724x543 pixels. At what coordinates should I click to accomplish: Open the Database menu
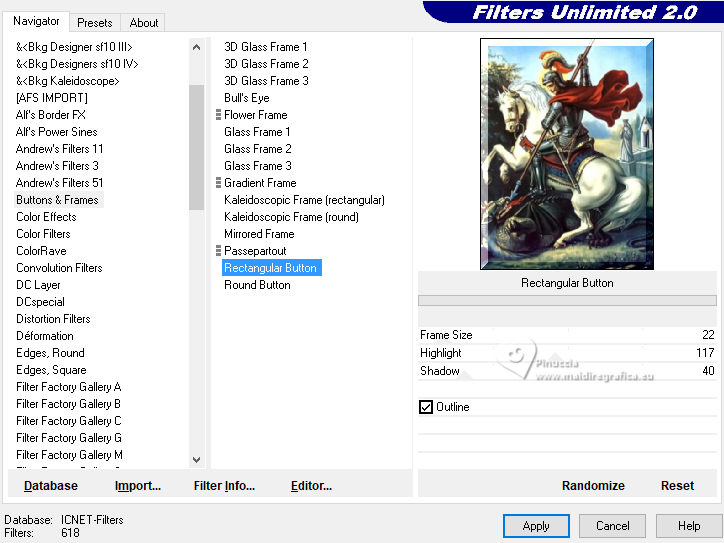tap(51, 486)
